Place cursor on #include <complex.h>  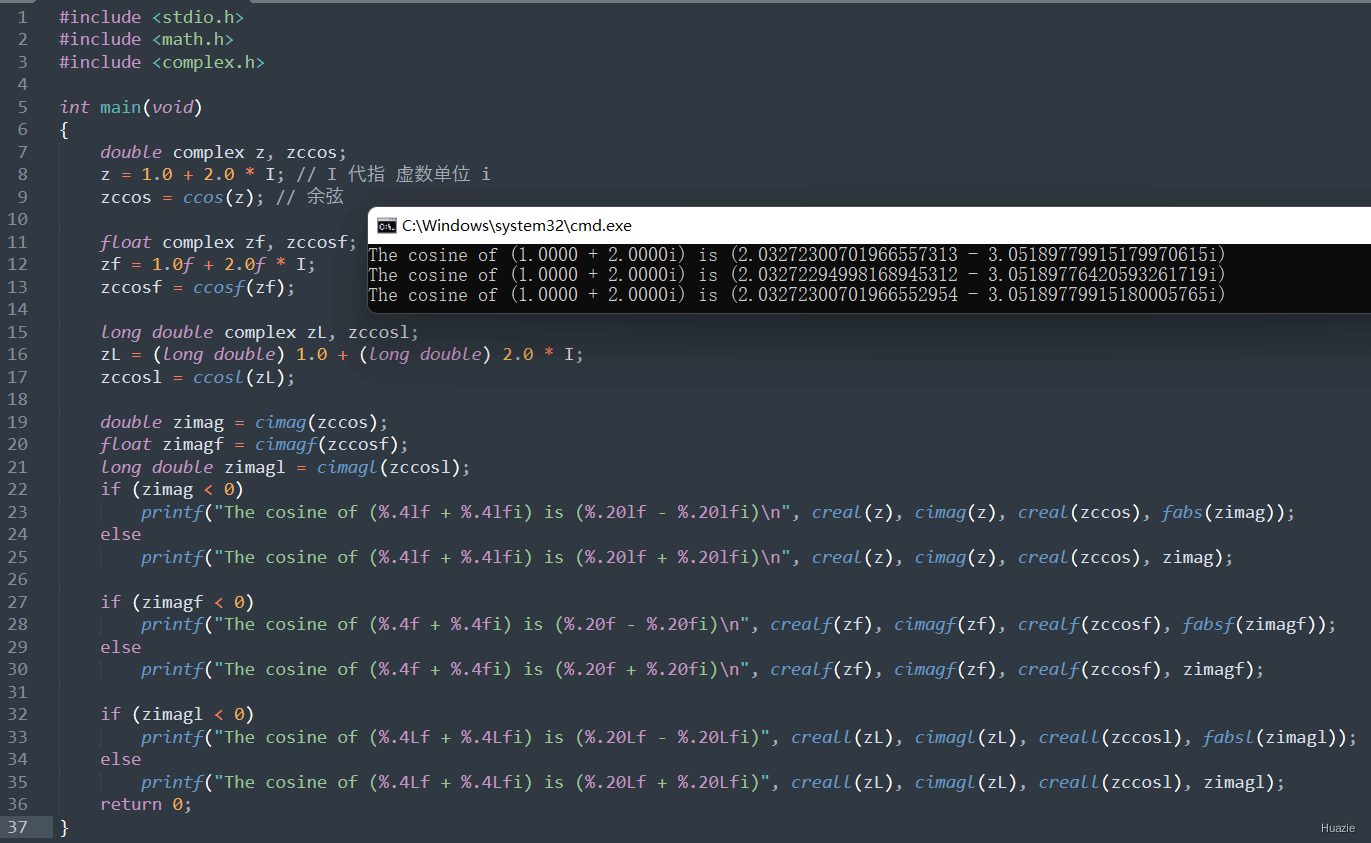162,62
